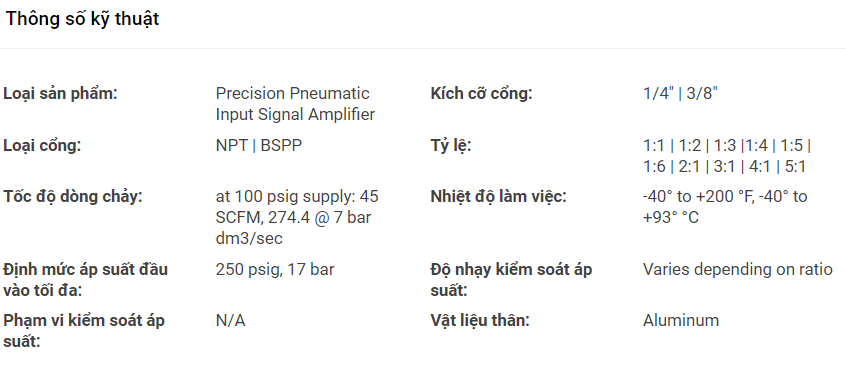Click the 'Aluminum' material value
This screenshot has width=846, height=383.
point(681,320)
